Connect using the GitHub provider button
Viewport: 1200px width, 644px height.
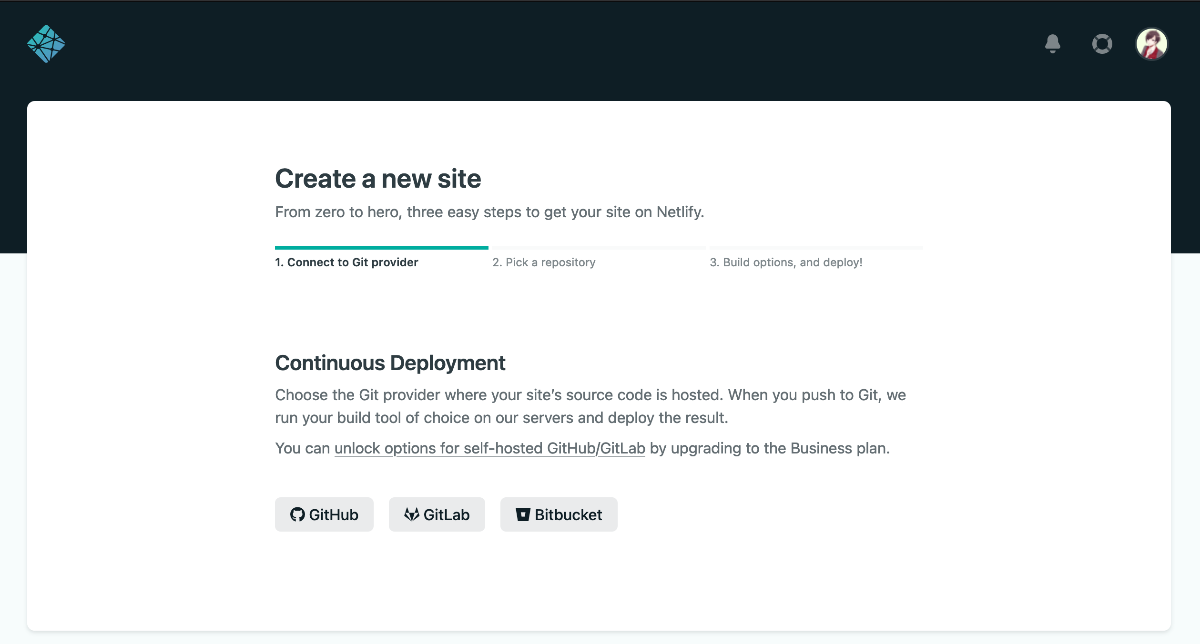point(324,514)
